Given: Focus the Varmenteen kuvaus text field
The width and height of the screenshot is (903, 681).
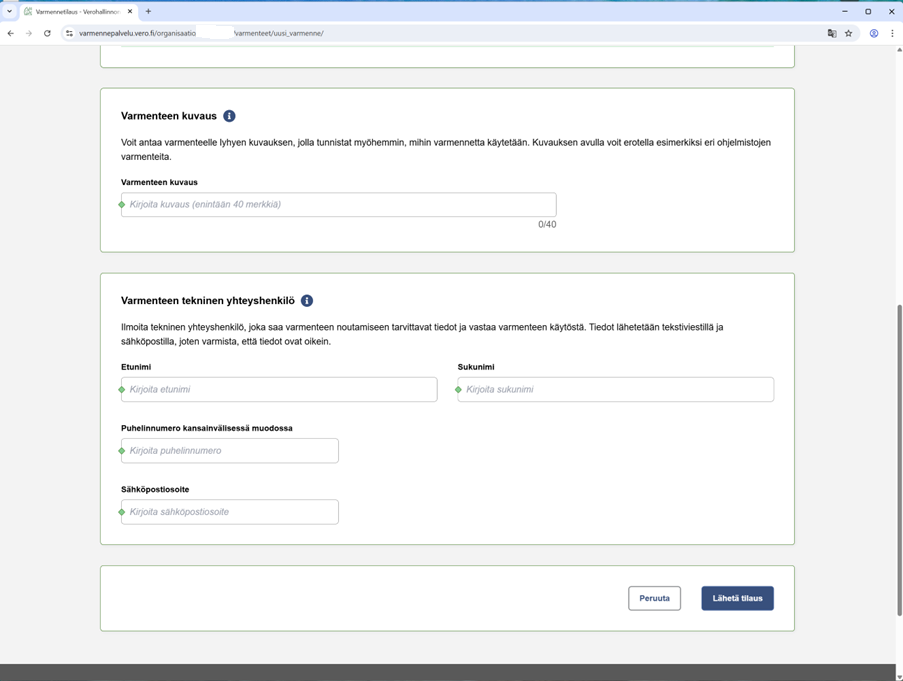Looking at the screenshot, I should click(x=338, y=205).
